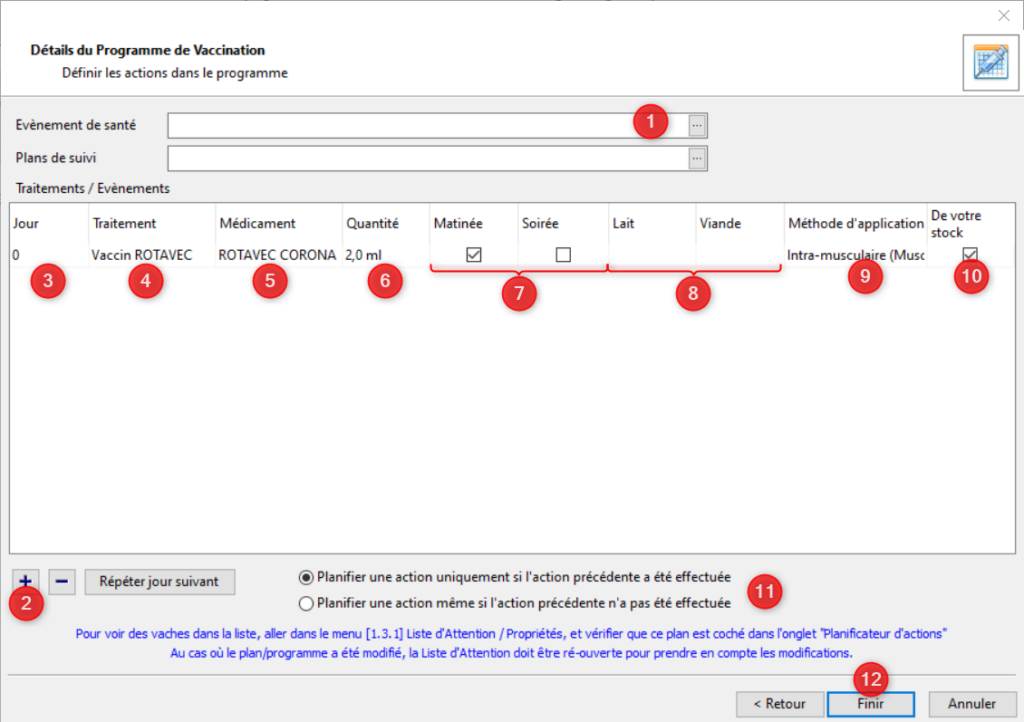Click the ROTAVEC CORONA medication cell

[x=276, y=255]
